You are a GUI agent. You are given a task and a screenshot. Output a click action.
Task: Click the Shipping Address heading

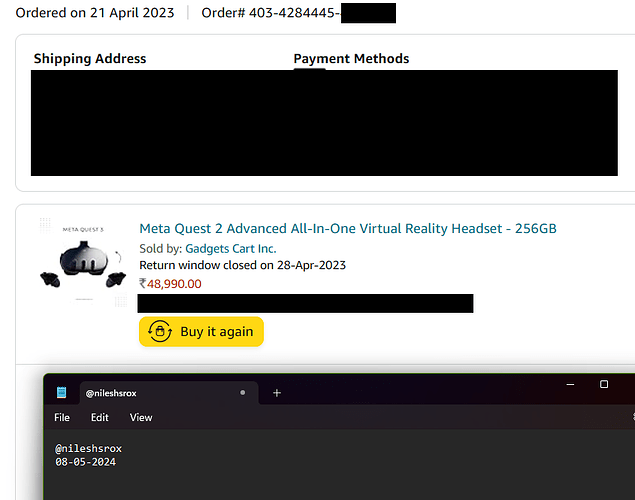pos(90,59)
